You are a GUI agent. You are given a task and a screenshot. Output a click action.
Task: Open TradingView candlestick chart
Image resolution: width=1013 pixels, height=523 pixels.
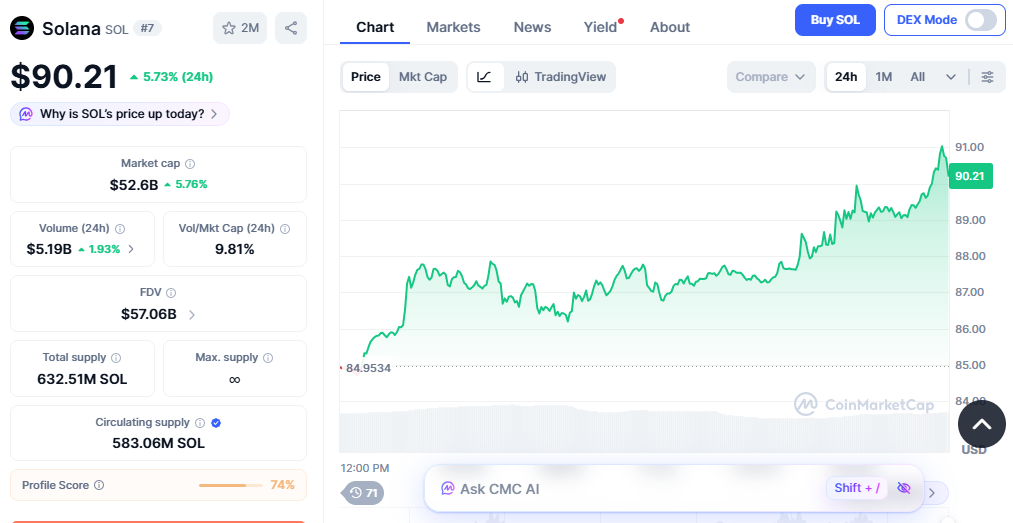(x=561, y=77)
